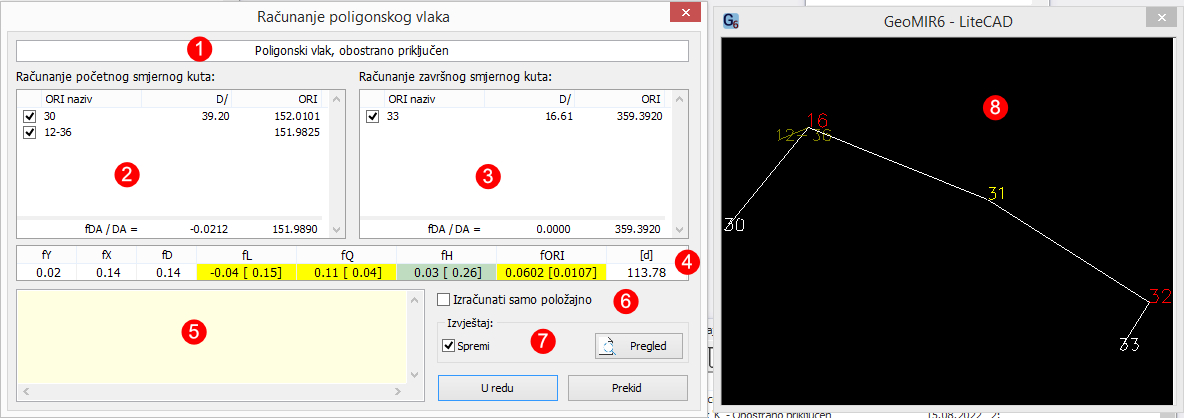Viewport: 1184px width, 418px height.
Task: Click the GeoMIR6 icon in LiteCAD title bar
Action: [731, 20]
